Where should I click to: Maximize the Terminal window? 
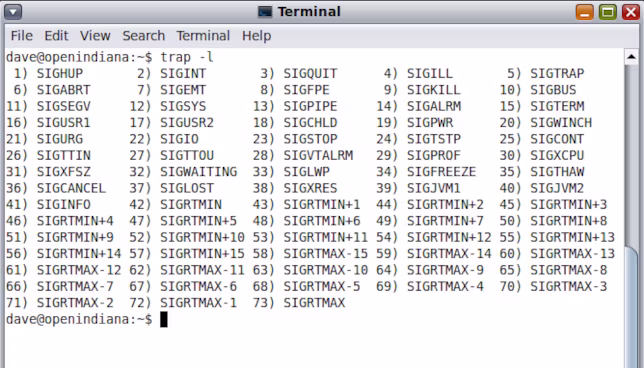tap(608, 12)
